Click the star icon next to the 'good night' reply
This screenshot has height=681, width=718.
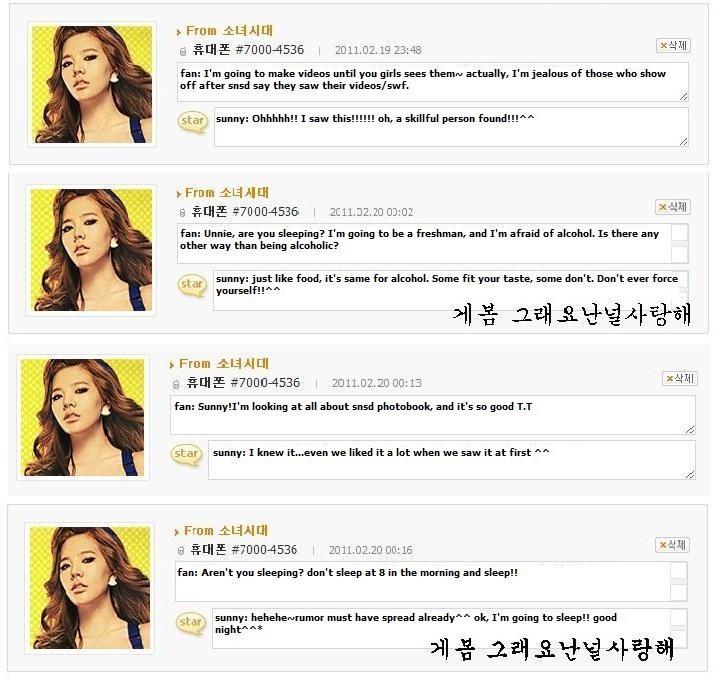click(190, 623)
